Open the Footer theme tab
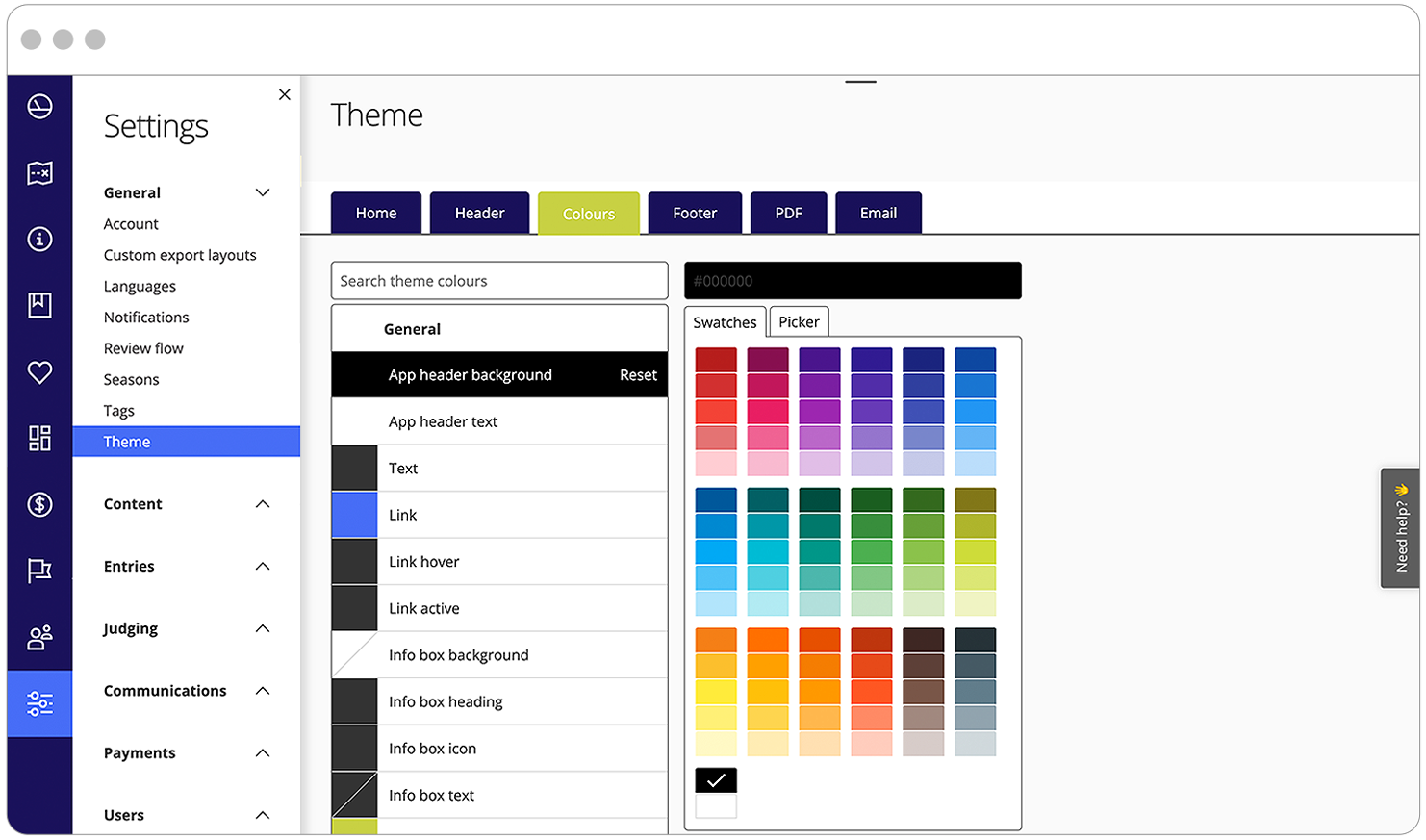The width and height of the screenshot is (1426, 840). click(x=695, y=213)
